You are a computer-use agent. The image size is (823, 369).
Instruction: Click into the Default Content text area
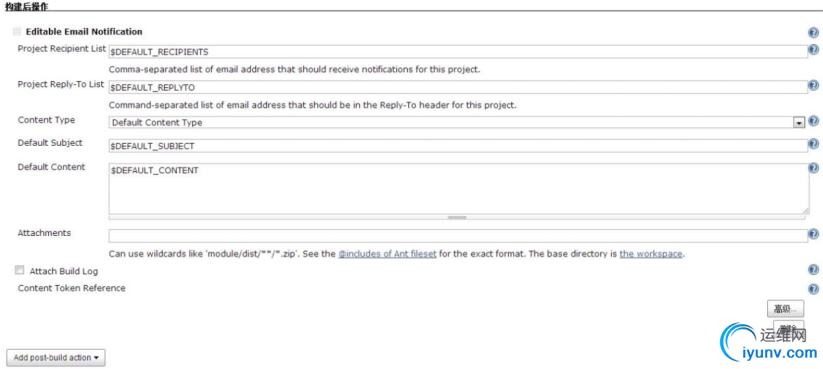459,188
